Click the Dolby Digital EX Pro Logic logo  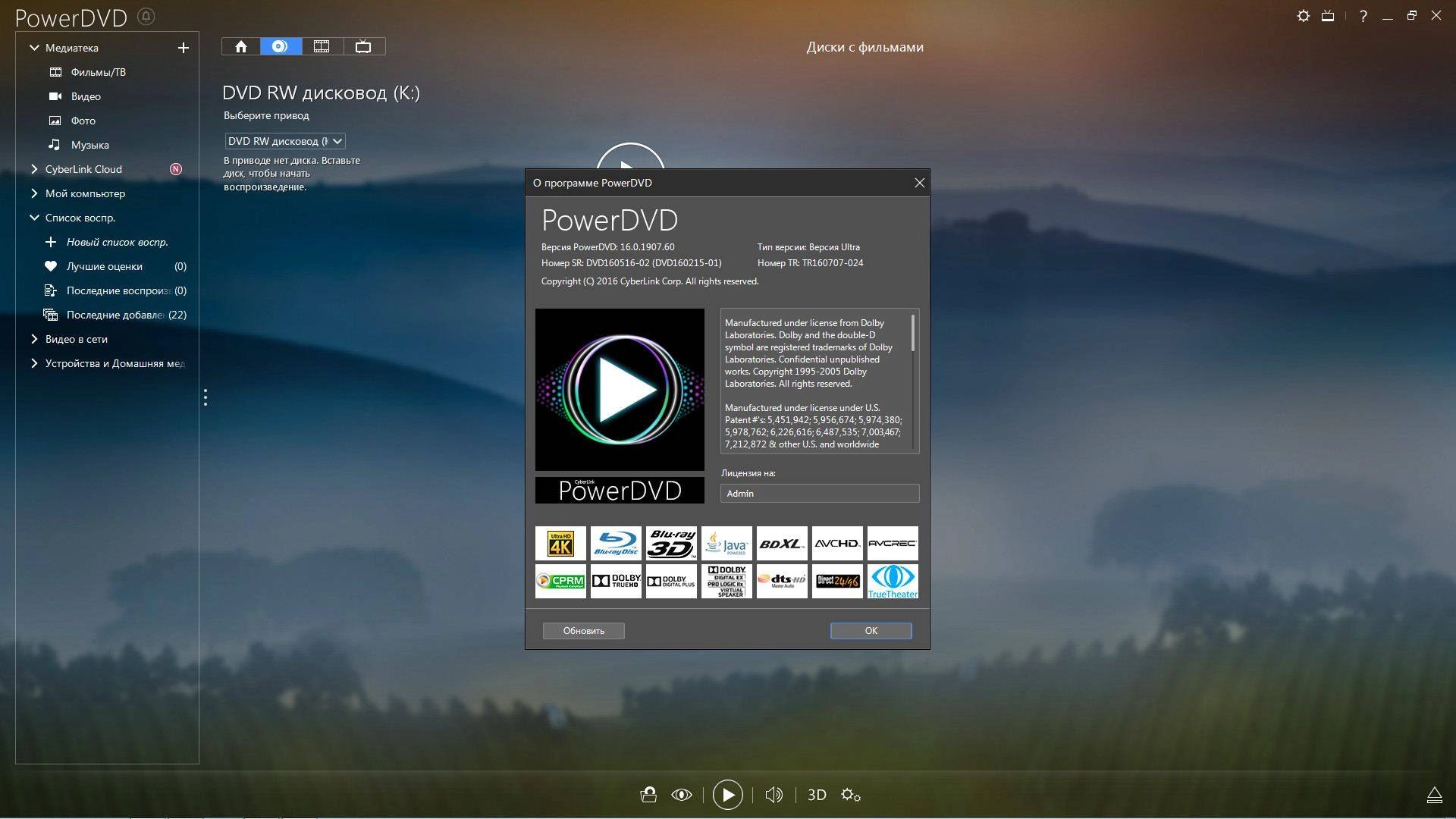pyautogui.click(x=726, y=581)
